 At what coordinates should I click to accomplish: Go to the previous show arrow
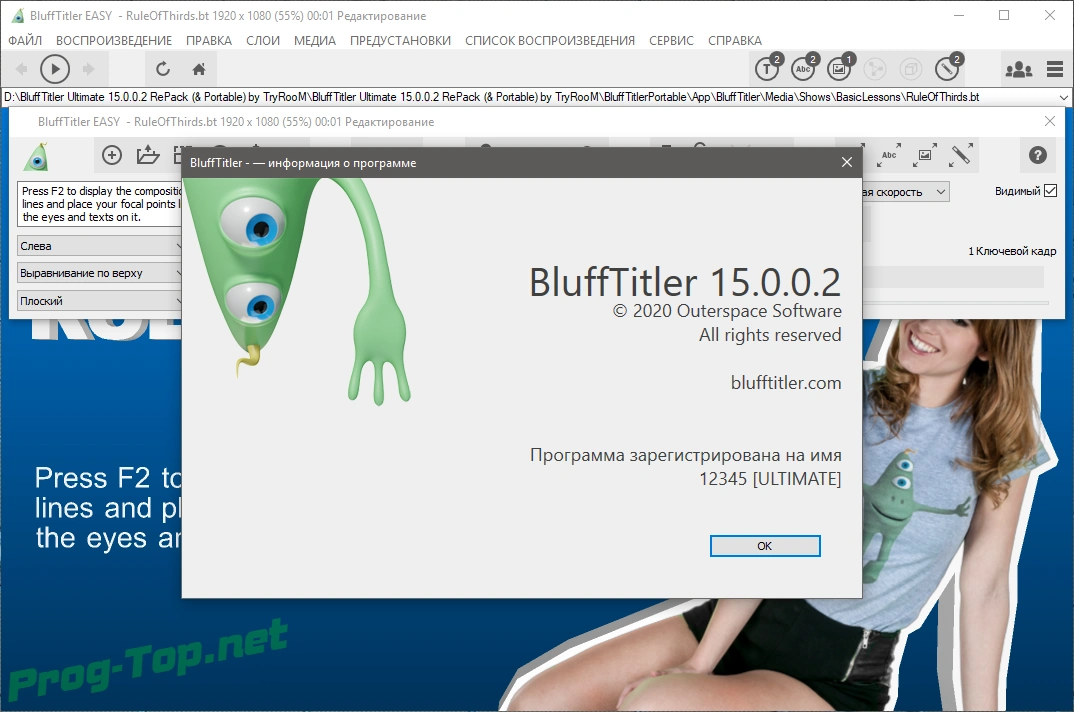21,69
